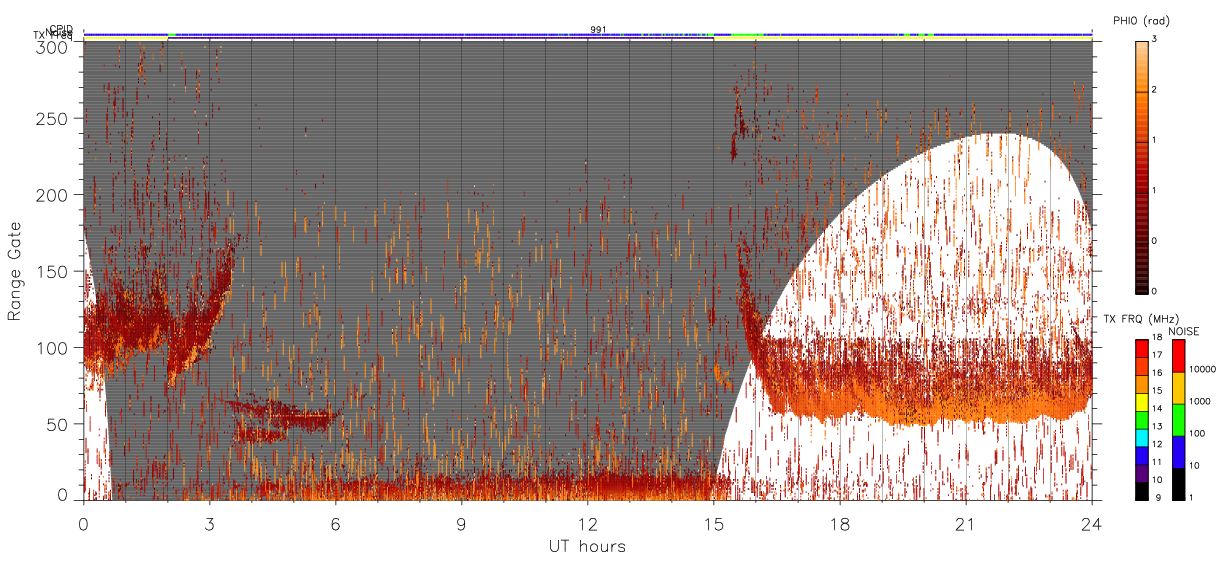1228x567 pixels.
Task: Click the blue NOISE swatch 10–100
Action: 1177,452
